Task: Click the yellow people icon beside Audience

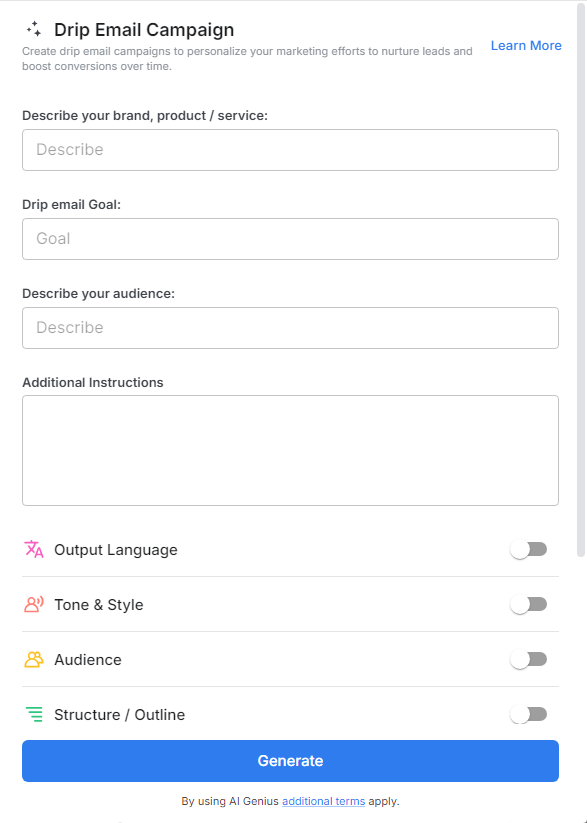Action: coord(32,659)
